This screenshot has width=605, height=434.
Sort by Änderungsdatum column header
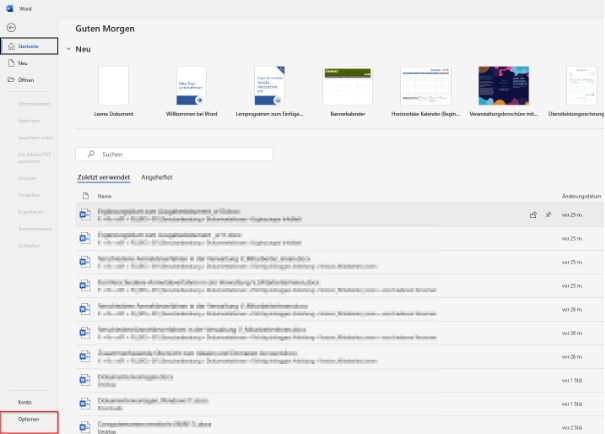coord(581,196)
